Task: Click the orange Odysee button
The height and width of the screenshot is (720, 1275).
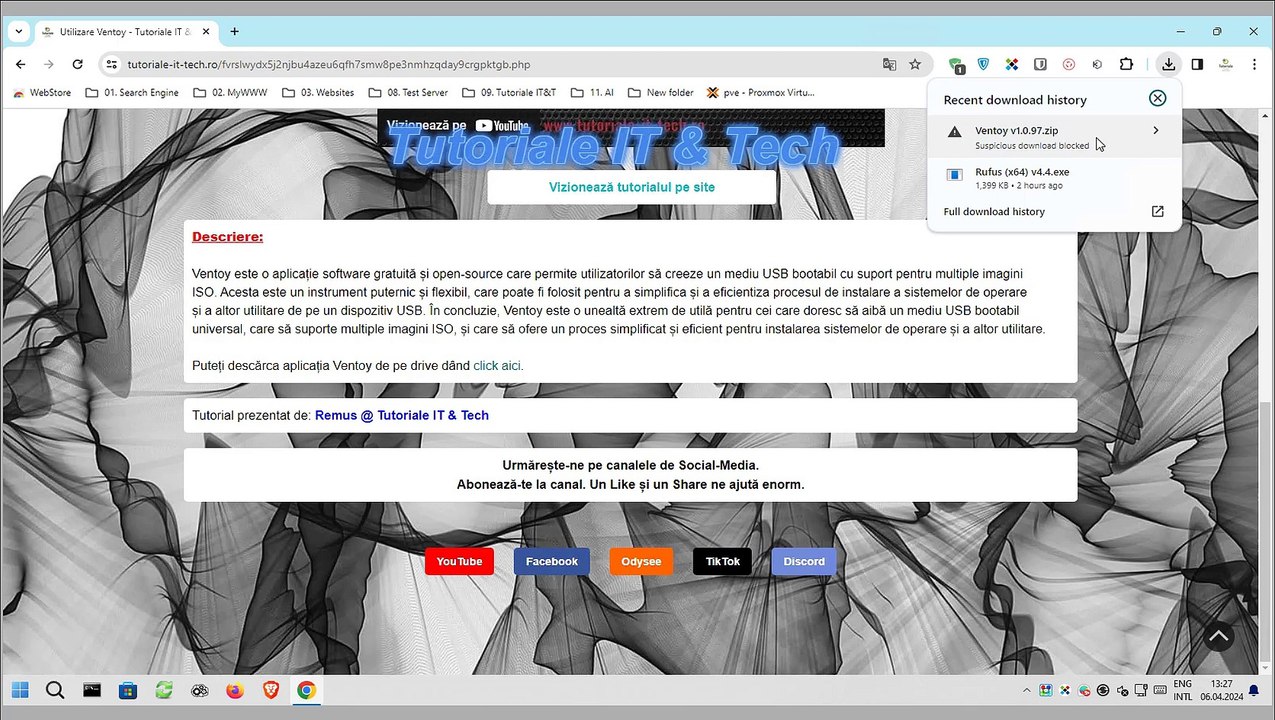Action: [641, 561]
